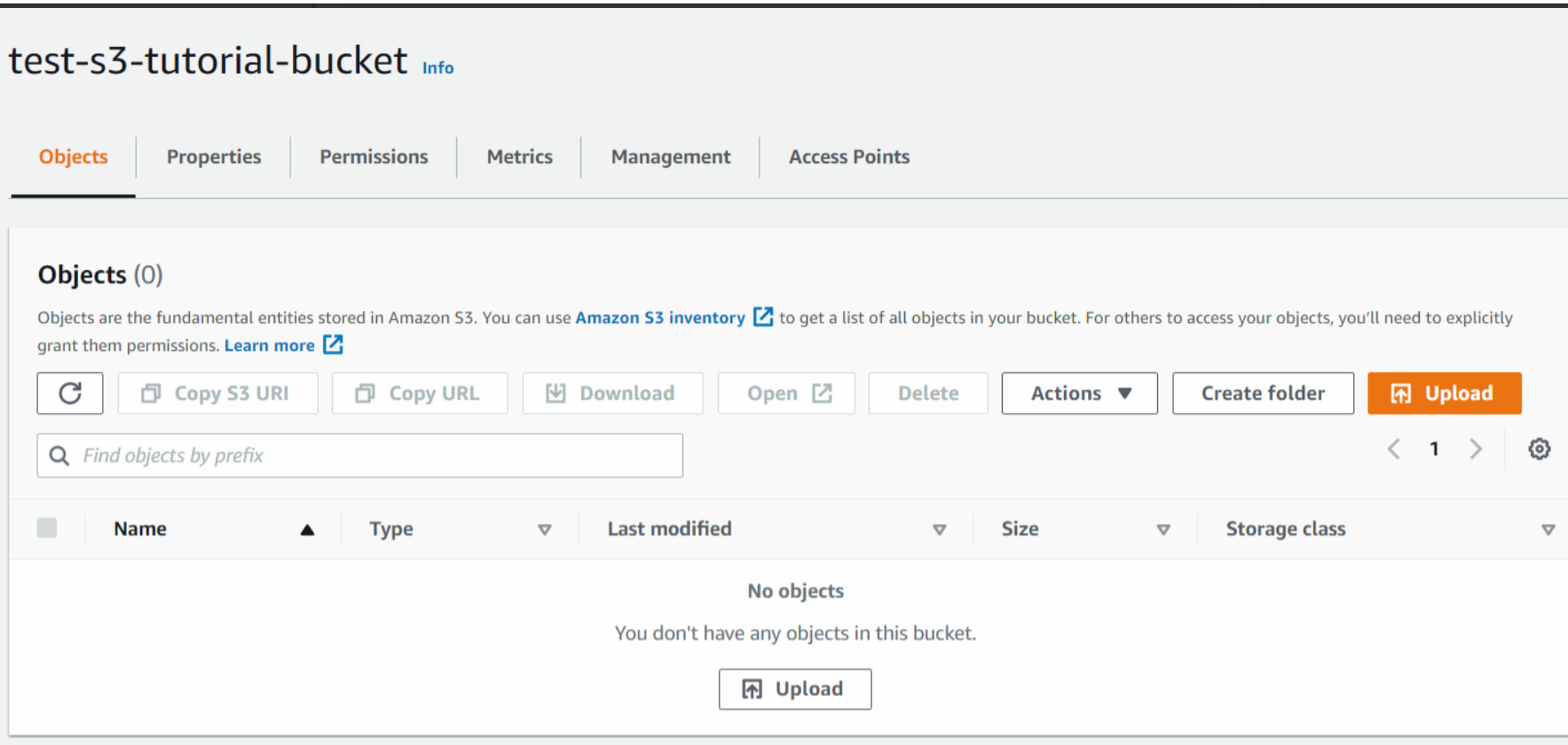Image resolution: width=1568 pixels, height=745 pixels.
Task: Click the Open button
Action: 786,393
